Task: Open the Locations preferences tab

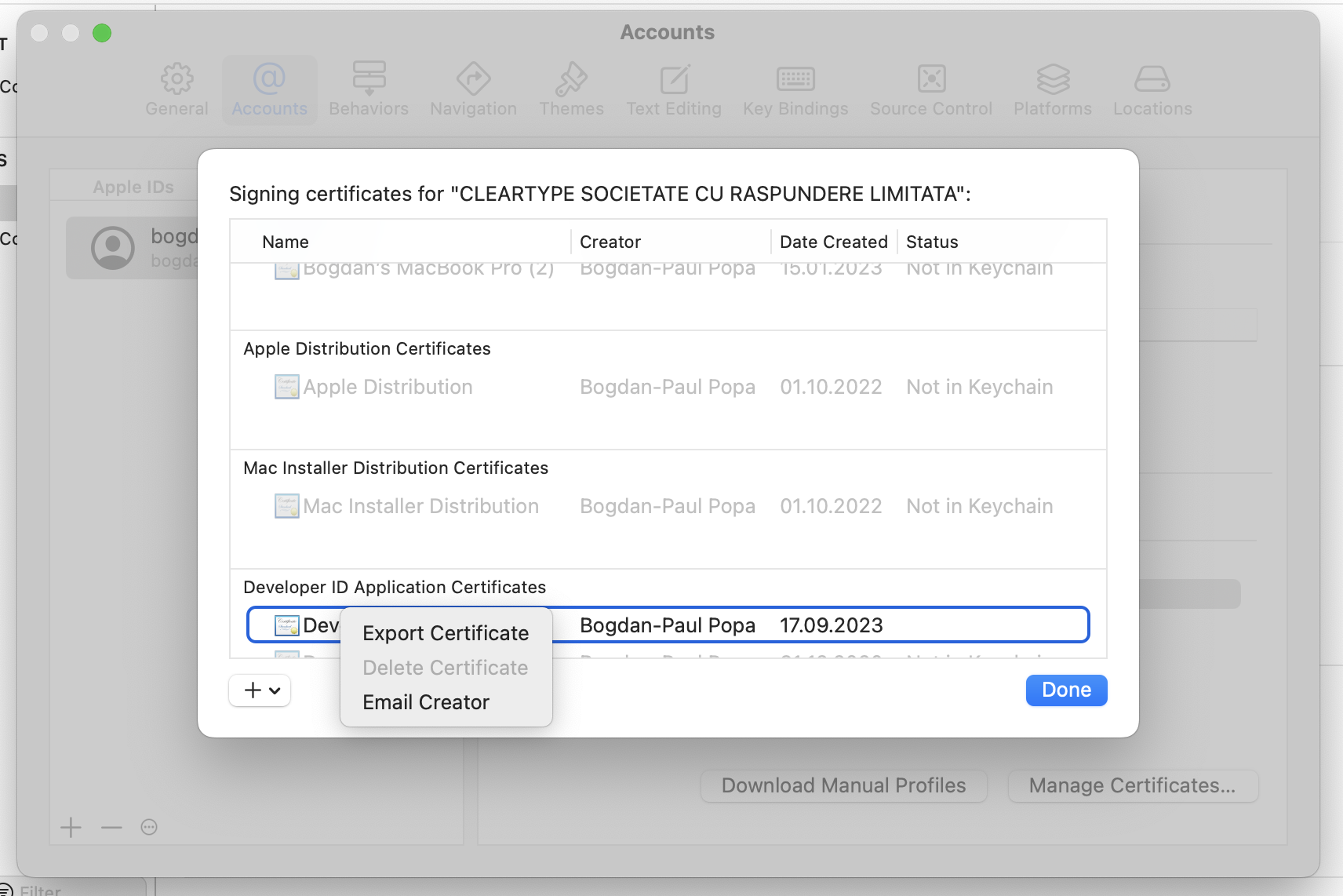Action: coord(1152,90)
